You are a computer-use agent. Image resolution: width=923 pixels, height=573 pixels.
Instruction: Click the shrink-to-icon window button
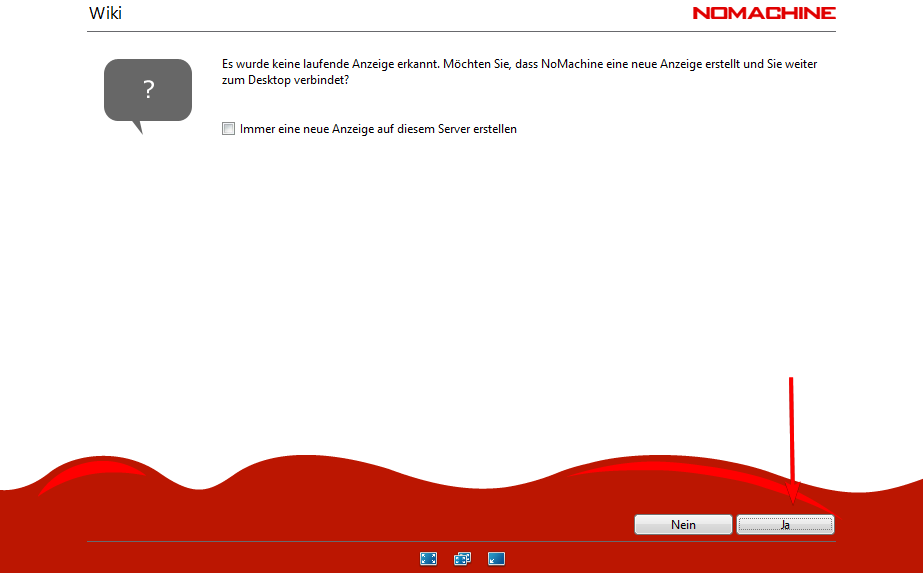[x=496, y=559]
